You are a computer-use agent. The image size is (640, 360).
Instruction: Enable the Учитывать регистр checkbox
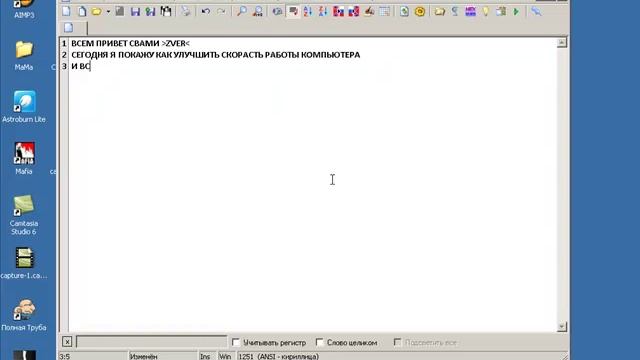click(x=236, y=342)
